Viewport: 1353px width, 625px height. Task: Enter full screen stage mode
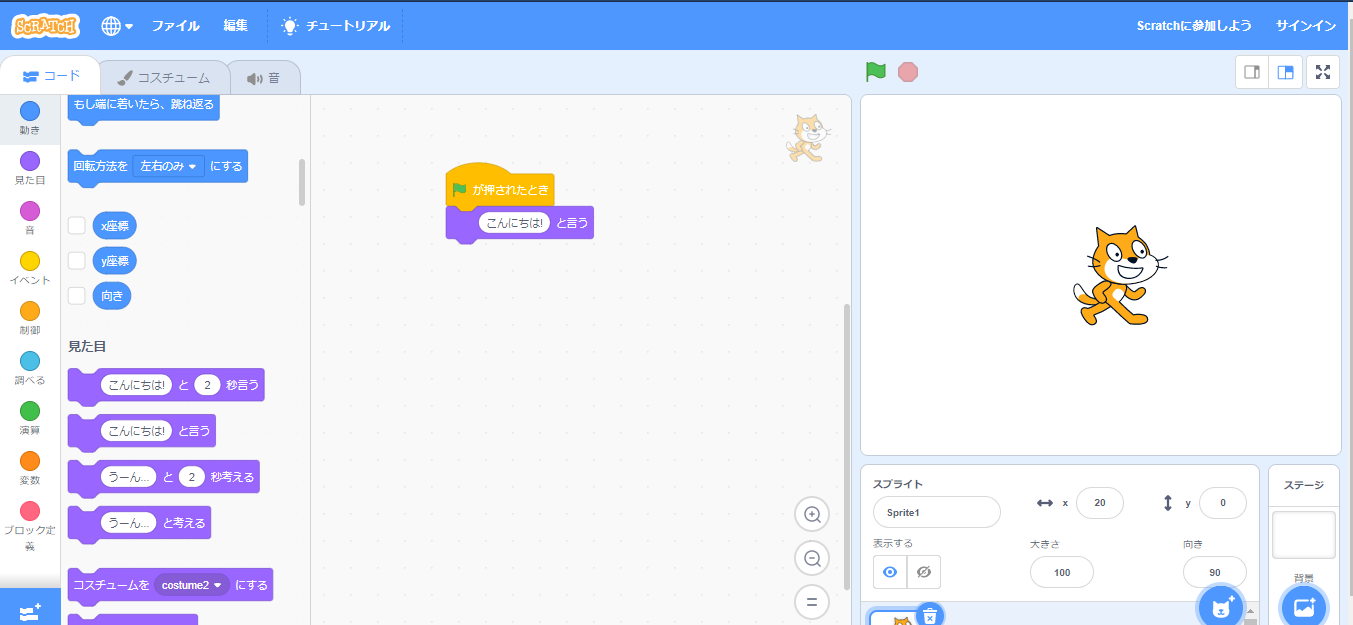coord(1323,72)
